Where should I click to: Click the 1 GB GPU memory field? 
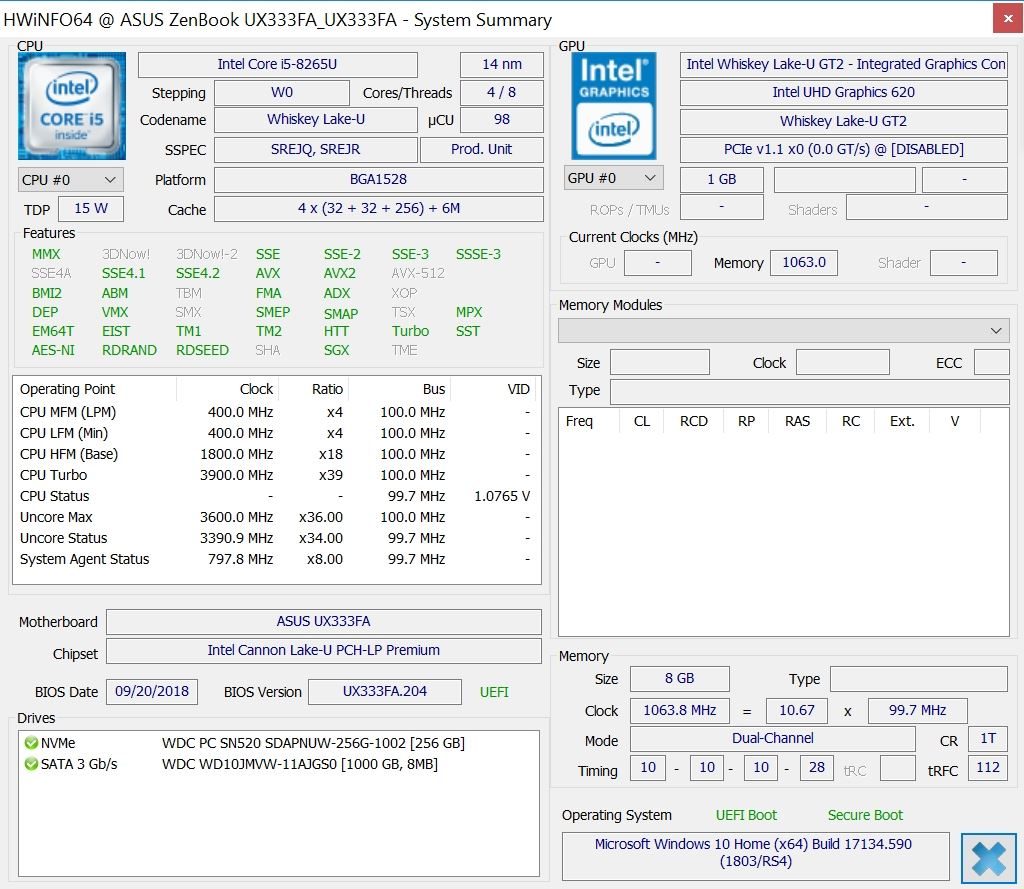pos(722,180)
